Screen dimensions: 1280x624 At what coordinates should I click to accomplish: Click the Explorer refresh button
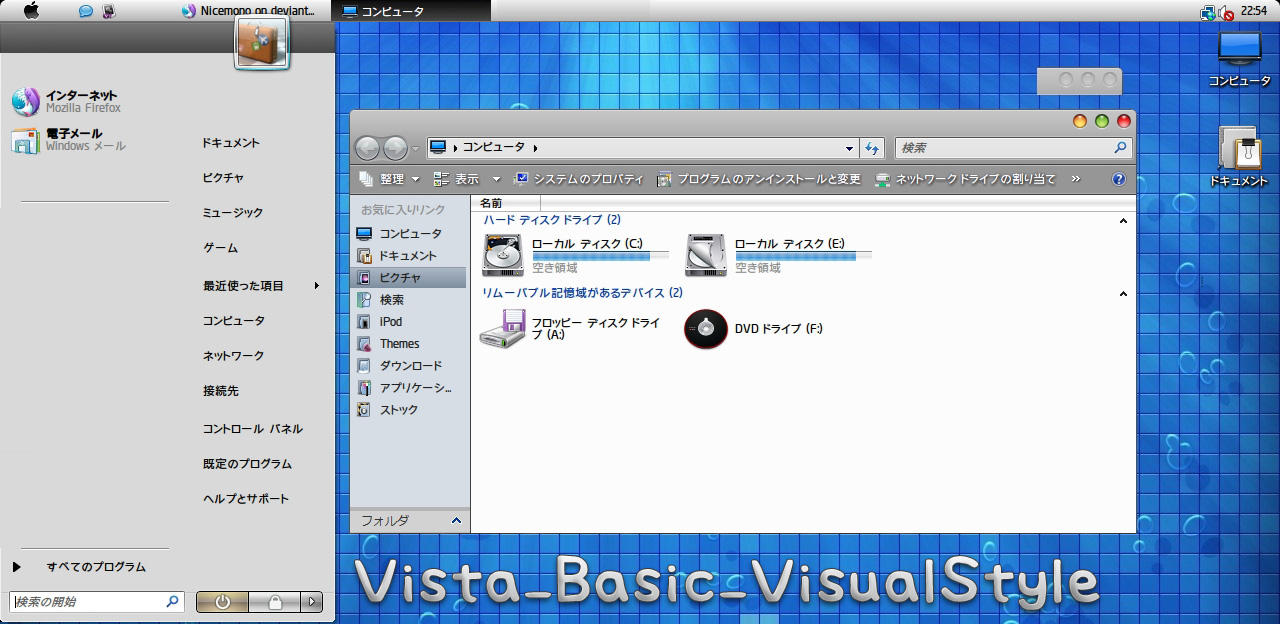pos(872,148)
